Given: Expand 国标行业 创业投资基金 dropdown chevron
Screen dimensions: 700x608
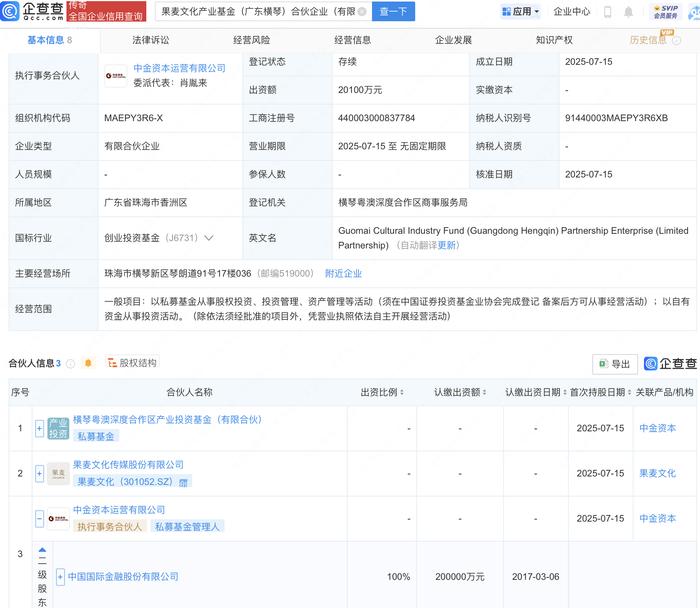Looking at the screenshot, I should [208, 238].
